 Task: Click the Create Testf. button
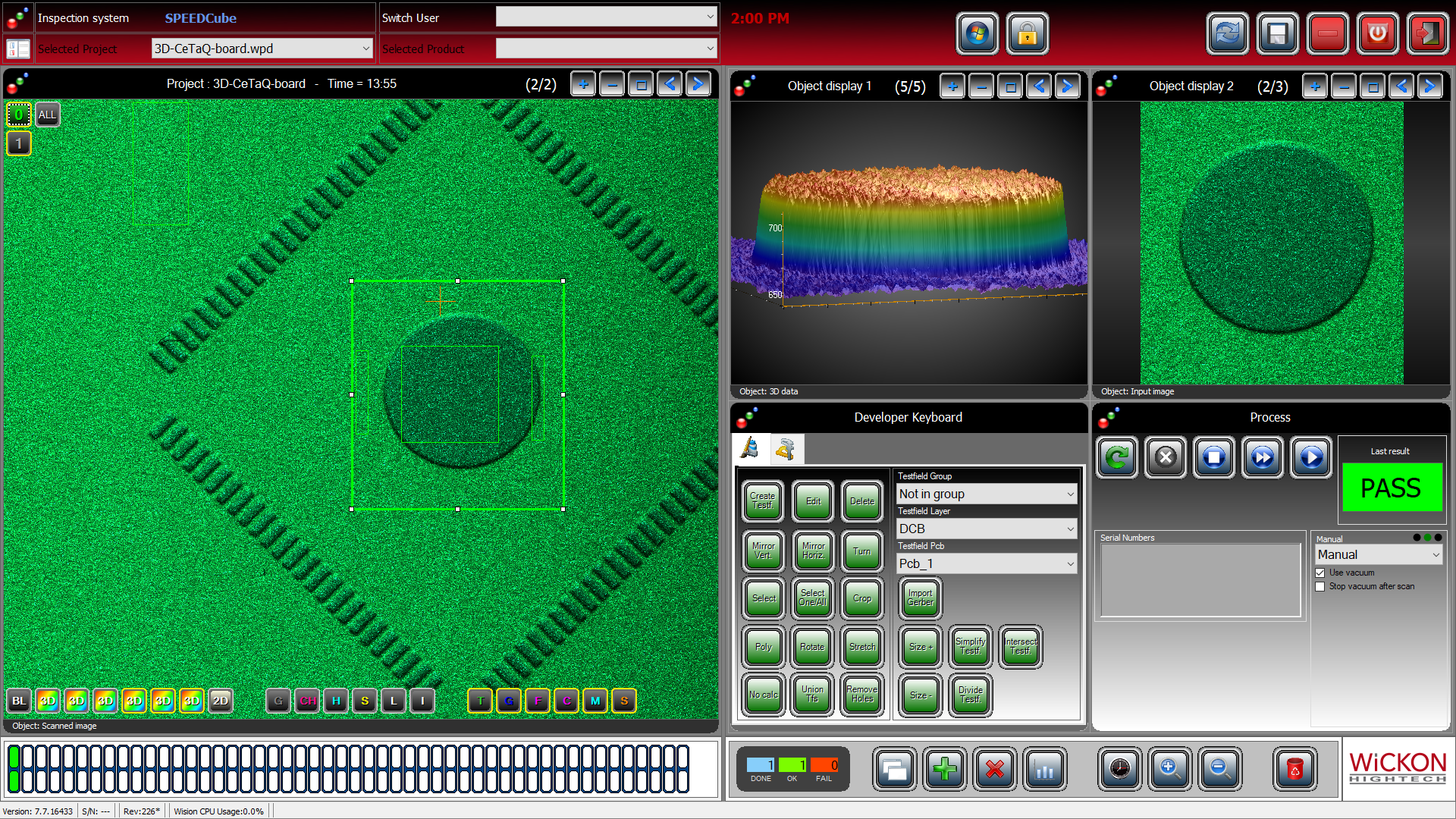click(763, 501)
